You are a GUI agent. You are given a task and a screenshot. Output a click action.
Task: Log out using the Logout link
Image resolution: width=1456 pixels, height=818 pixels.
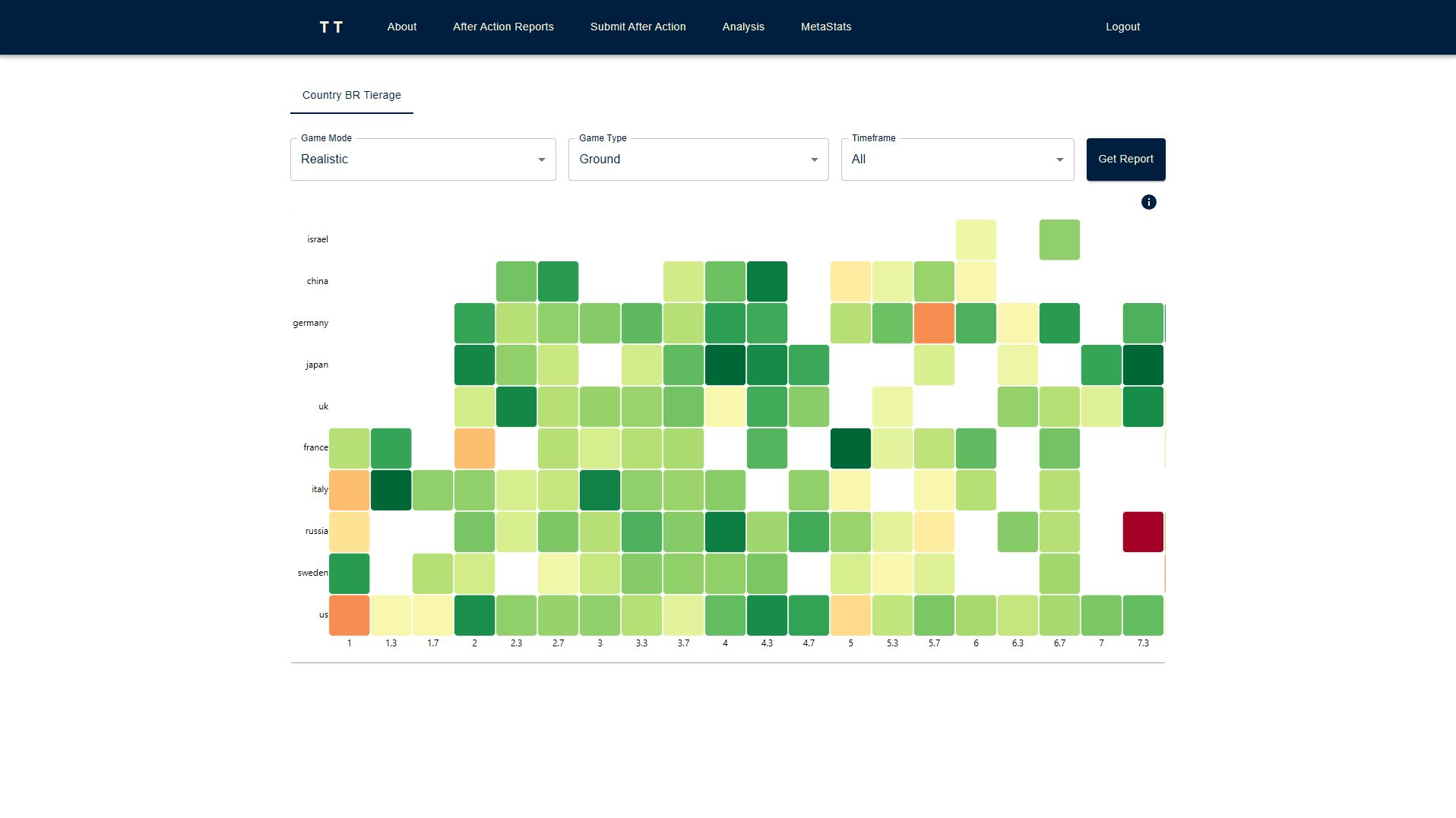pos(1122,27)
